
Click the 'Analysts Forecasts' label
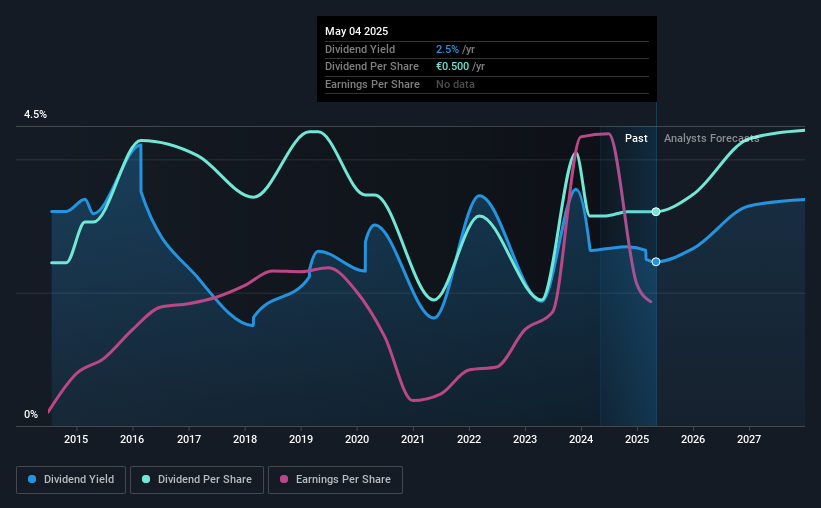(x=712, y=138)
